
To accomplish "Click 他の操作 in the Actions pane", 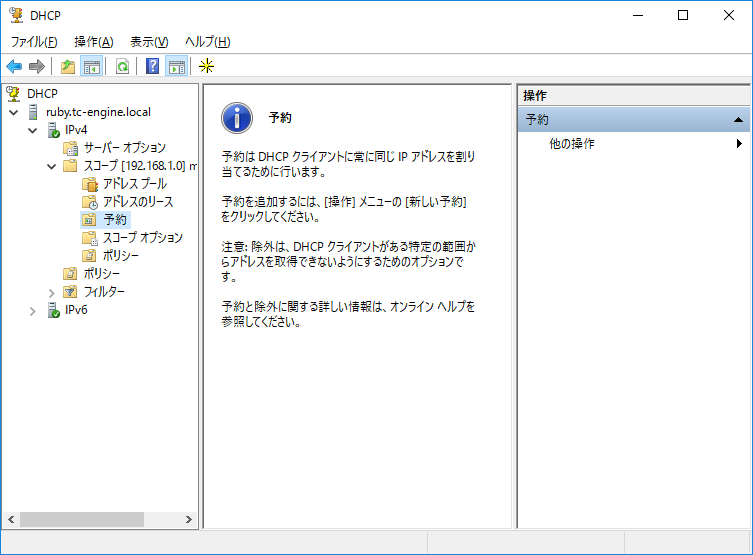I will pyautogui.click(x=572, y=144).
